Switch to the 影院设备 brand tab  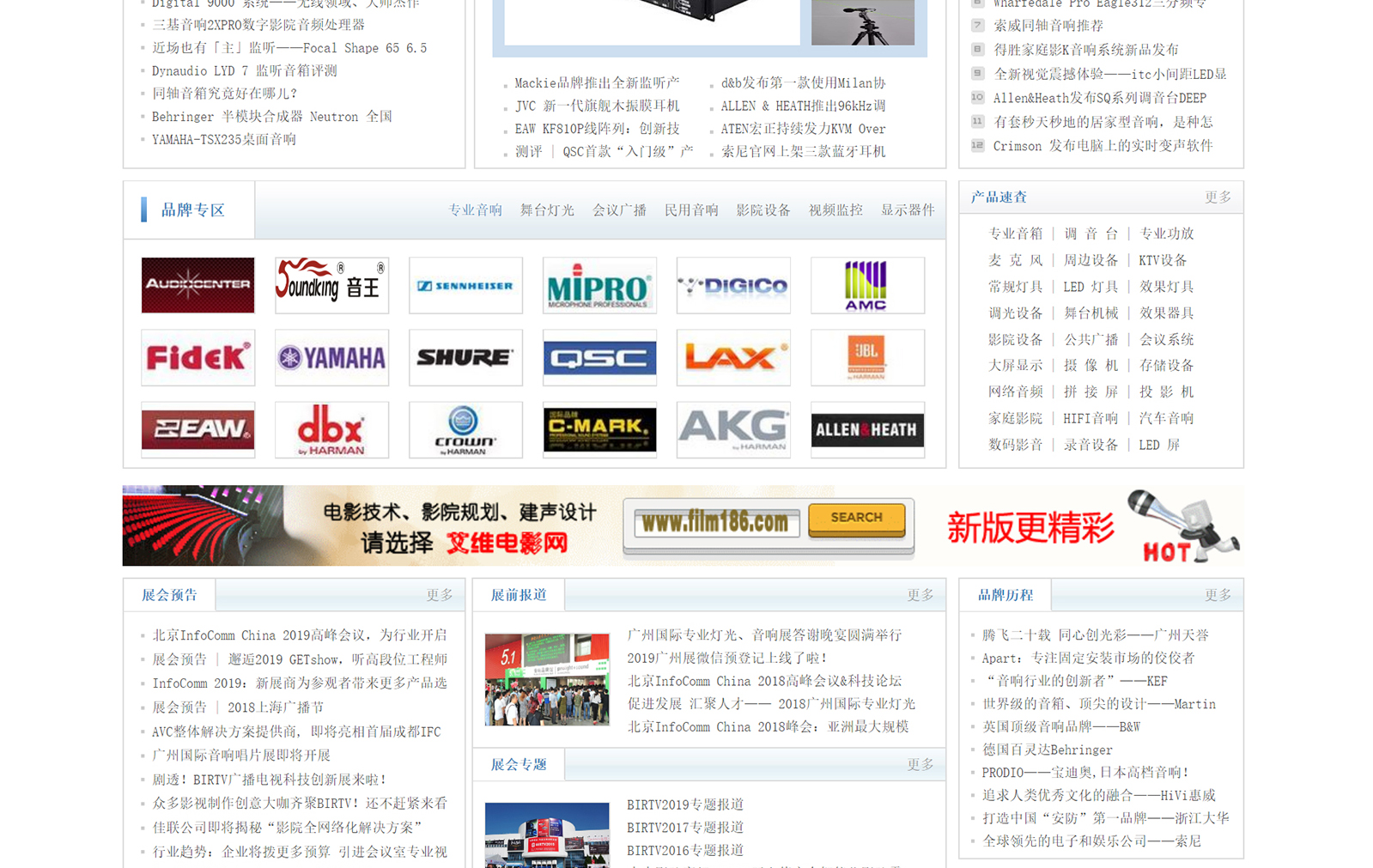tap(763, 210)
